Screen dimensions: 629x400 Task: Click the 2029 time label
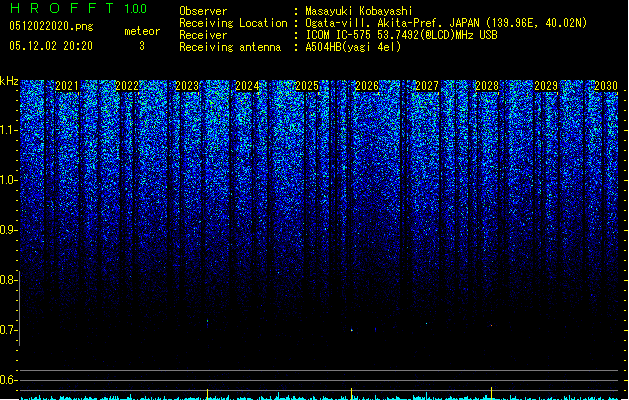point(546,86)
